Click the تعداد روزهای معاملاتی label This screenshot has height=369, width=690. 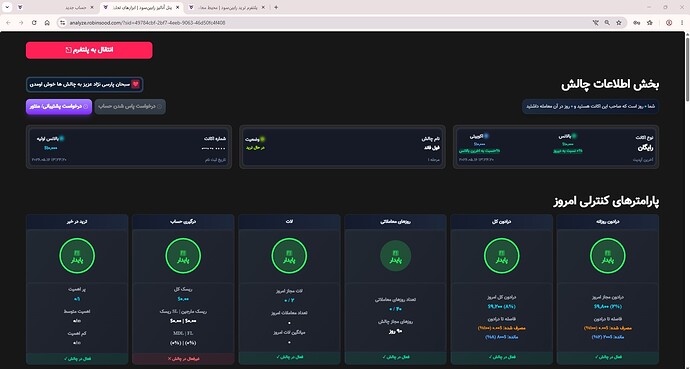(396, 300)
